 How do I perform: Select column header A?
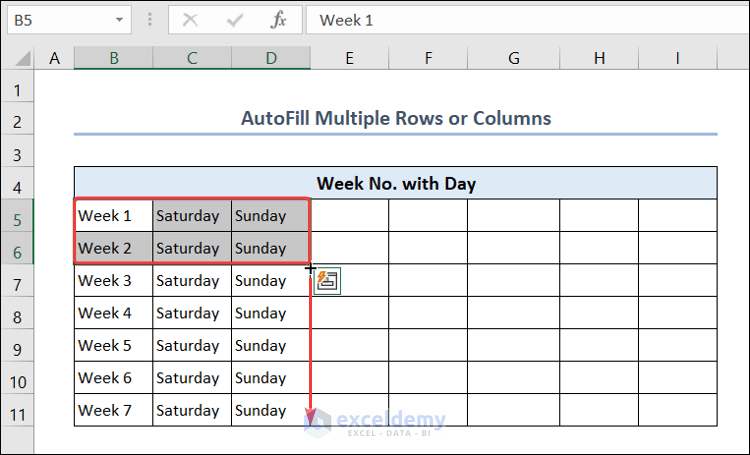click(x=54, y=59)
